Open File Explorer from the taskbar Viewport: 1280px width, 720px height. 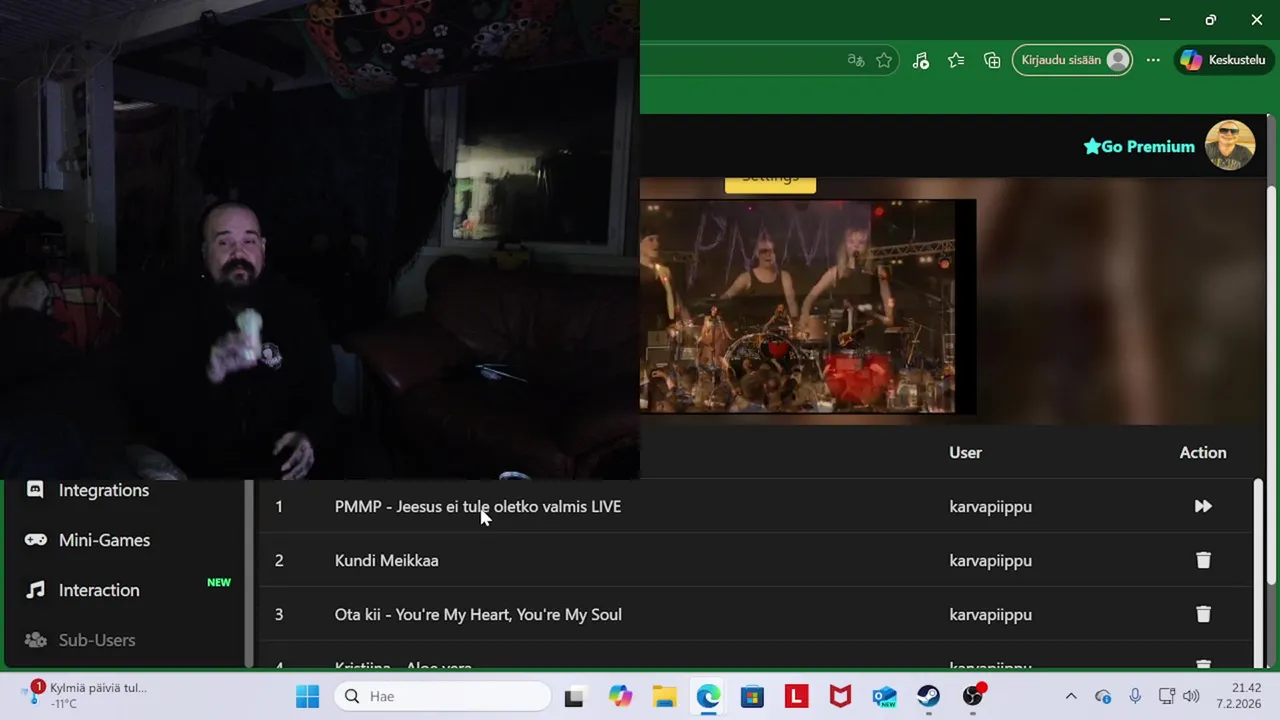[664, 696]
